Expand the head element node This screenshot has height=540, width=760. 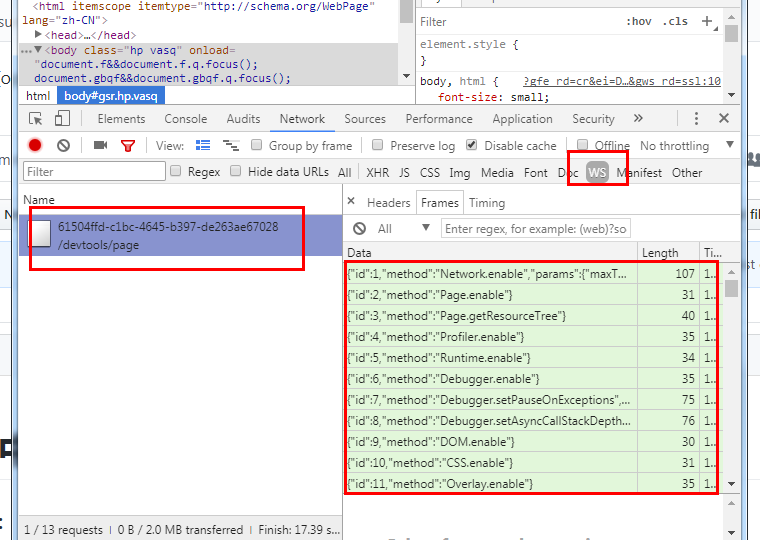[x=38, y=35]
